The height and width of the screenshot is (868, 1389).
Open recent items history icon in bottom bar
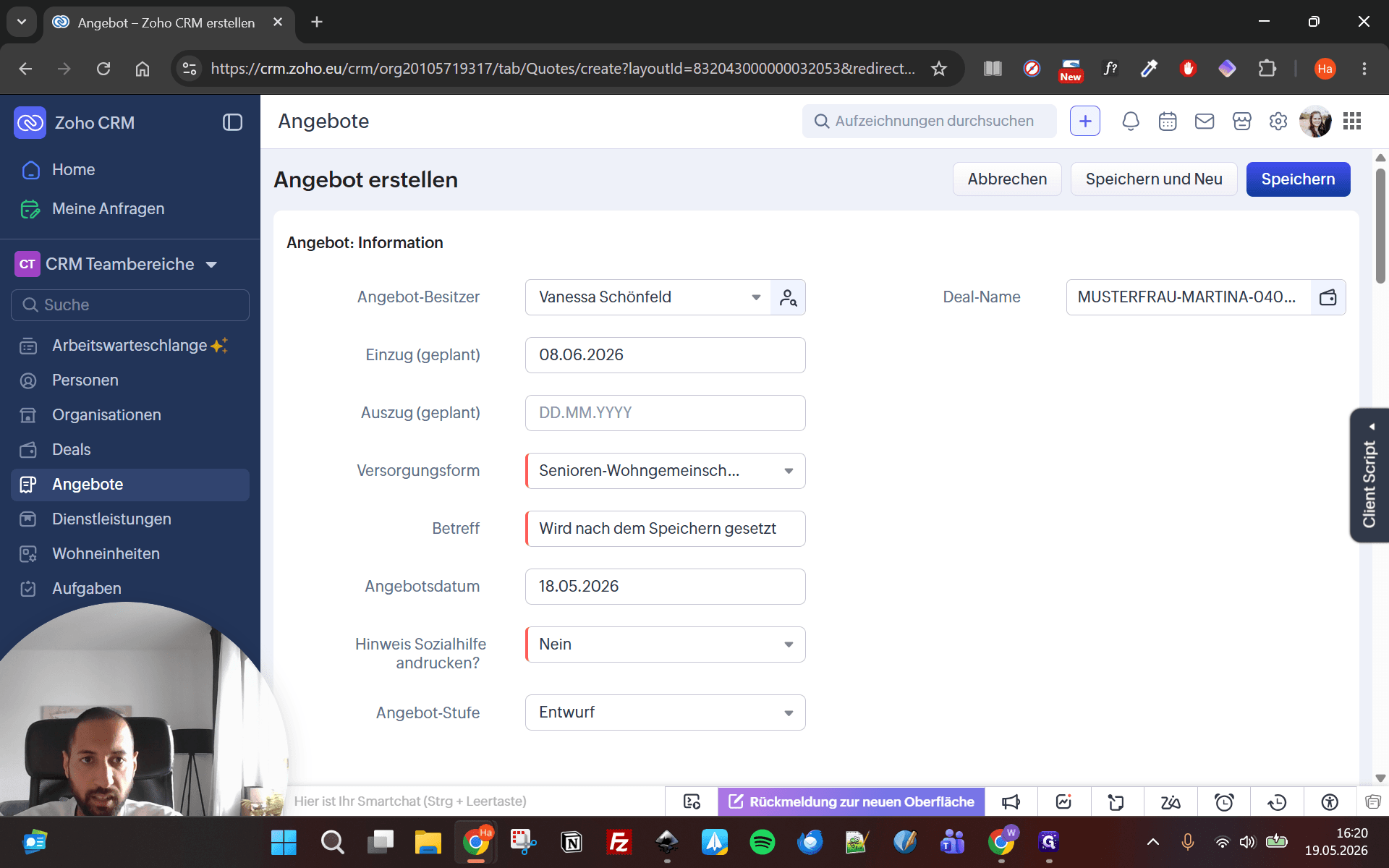(x=1277, y=801)
